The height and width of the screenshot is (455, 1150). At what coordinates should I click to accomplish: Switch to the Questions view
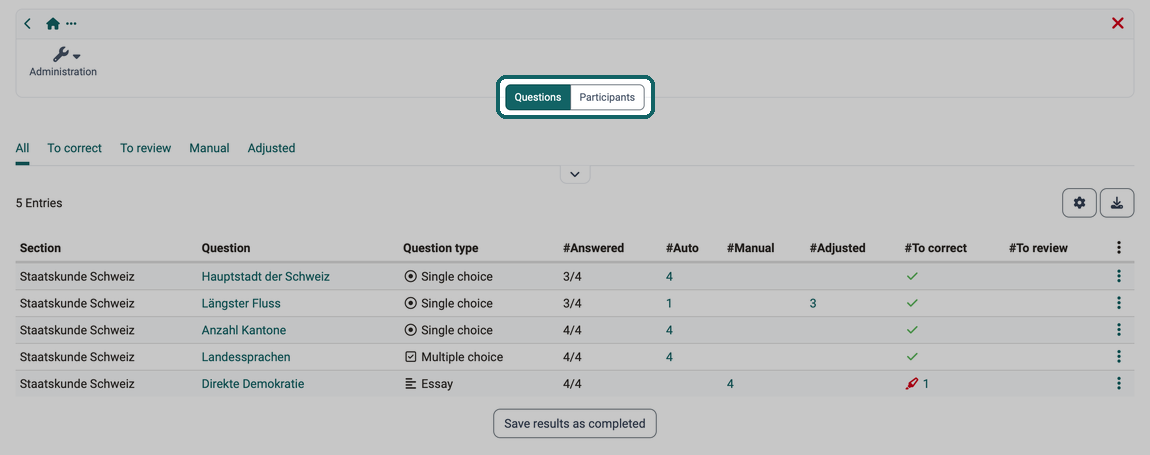tap(538, 97)
